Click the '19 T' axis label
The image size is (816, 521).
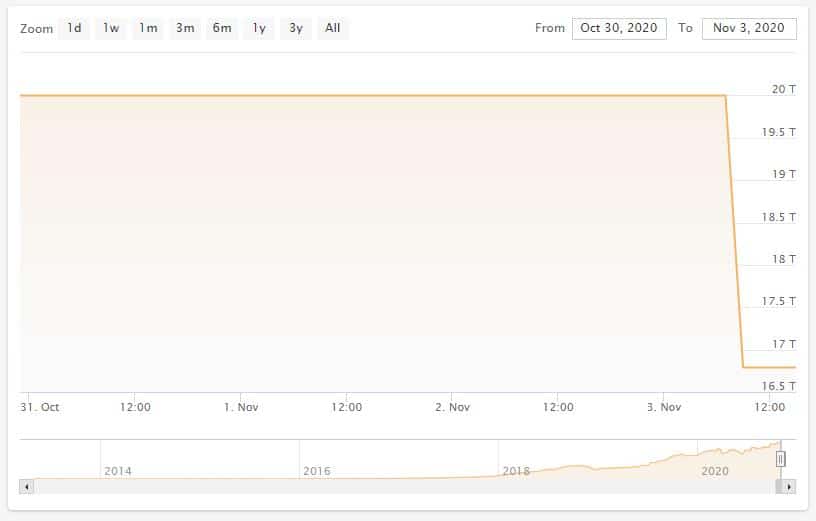783,174
